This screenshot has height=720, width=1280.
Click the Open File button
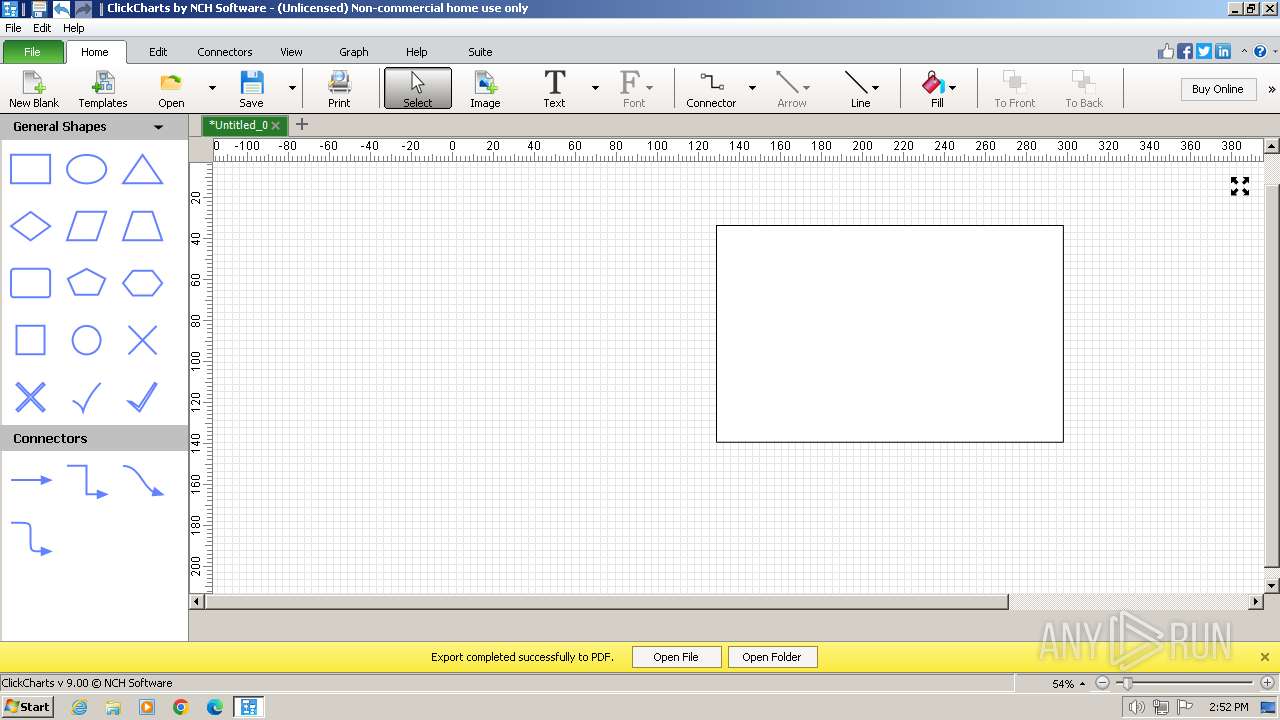coord(676,657)
